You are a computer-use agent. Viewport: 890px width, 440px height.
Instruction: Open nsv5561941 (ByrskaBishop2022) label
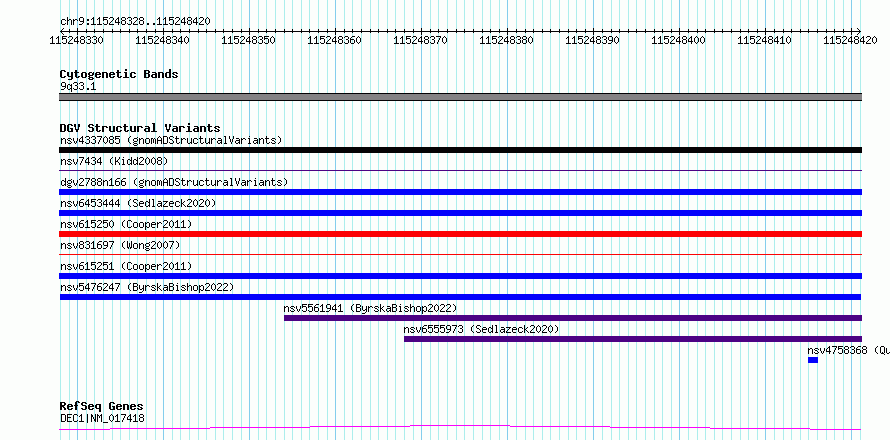(x=370, y=308)
